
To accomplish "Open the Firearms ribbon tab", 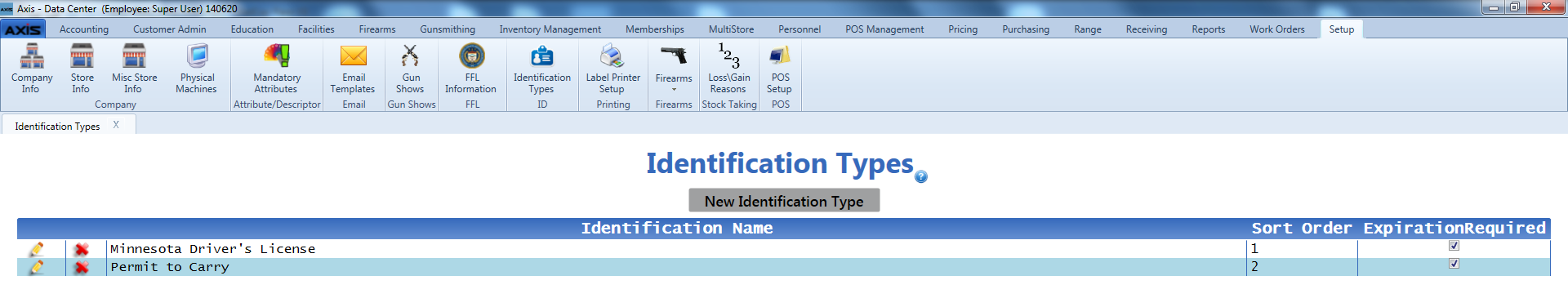I will pyautogui.click(x=377, y=29).
